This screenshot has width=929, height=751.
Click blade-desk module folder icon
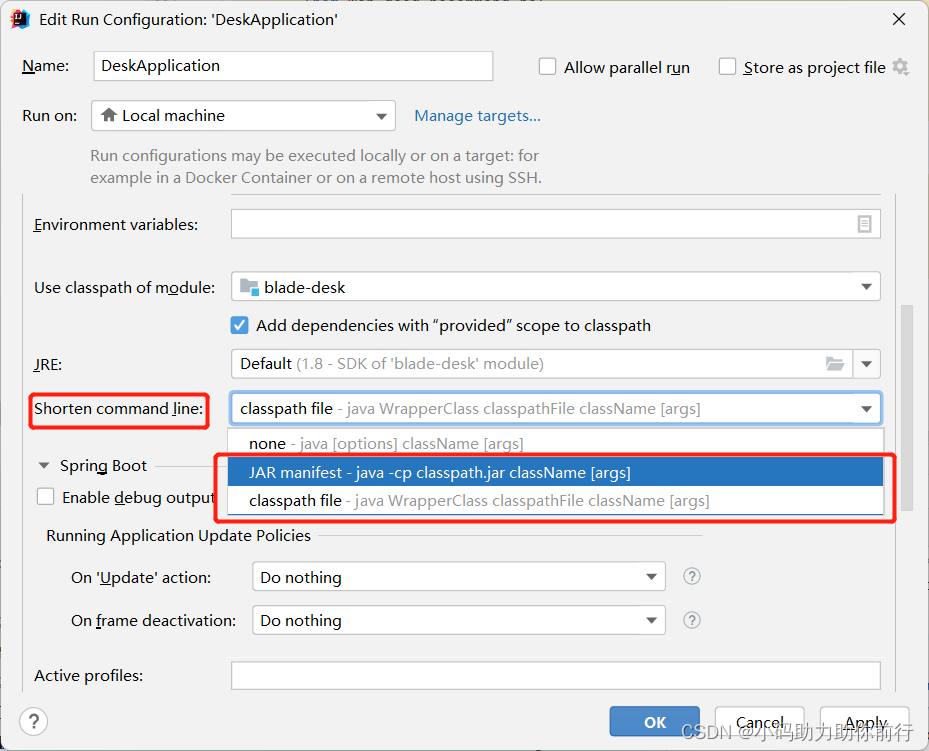tap(249, 287)
